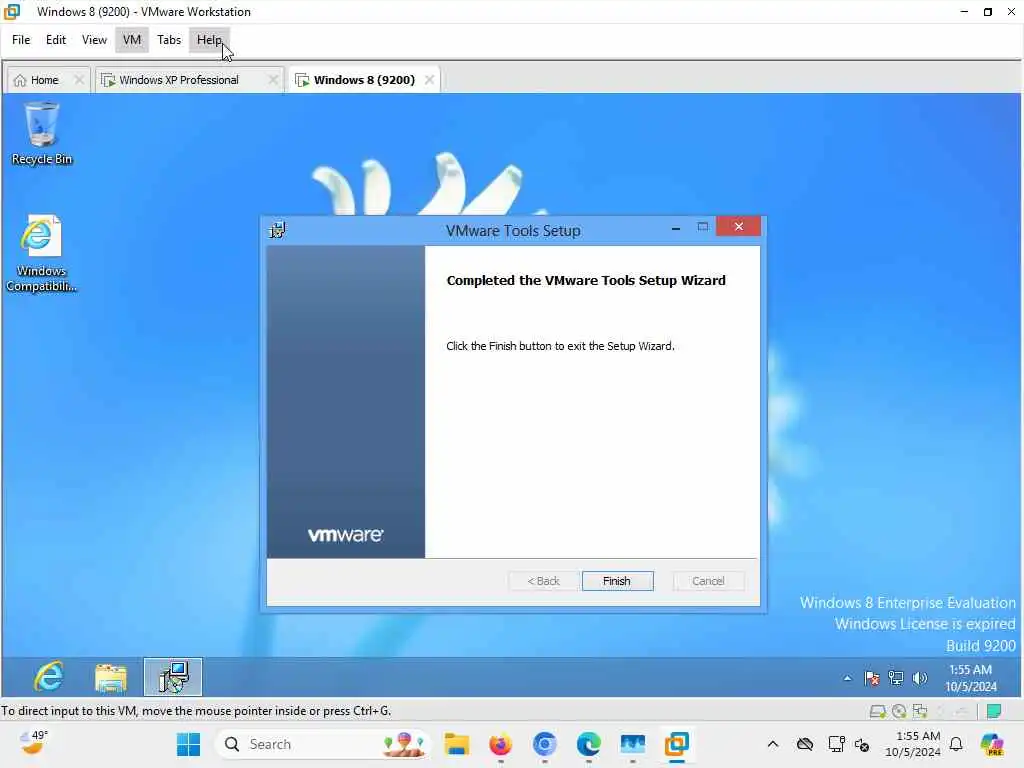
Task: Show hidden icons in host system tray
Action: pos(773,744)
